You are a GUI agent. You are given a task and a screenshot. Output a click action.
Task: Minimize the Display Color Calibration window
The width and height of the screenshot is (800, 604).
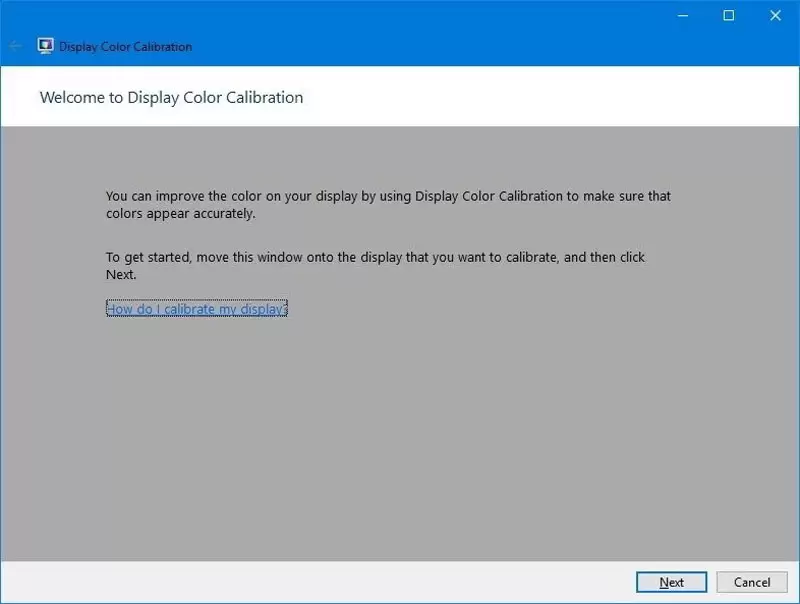tap(681, 15)
